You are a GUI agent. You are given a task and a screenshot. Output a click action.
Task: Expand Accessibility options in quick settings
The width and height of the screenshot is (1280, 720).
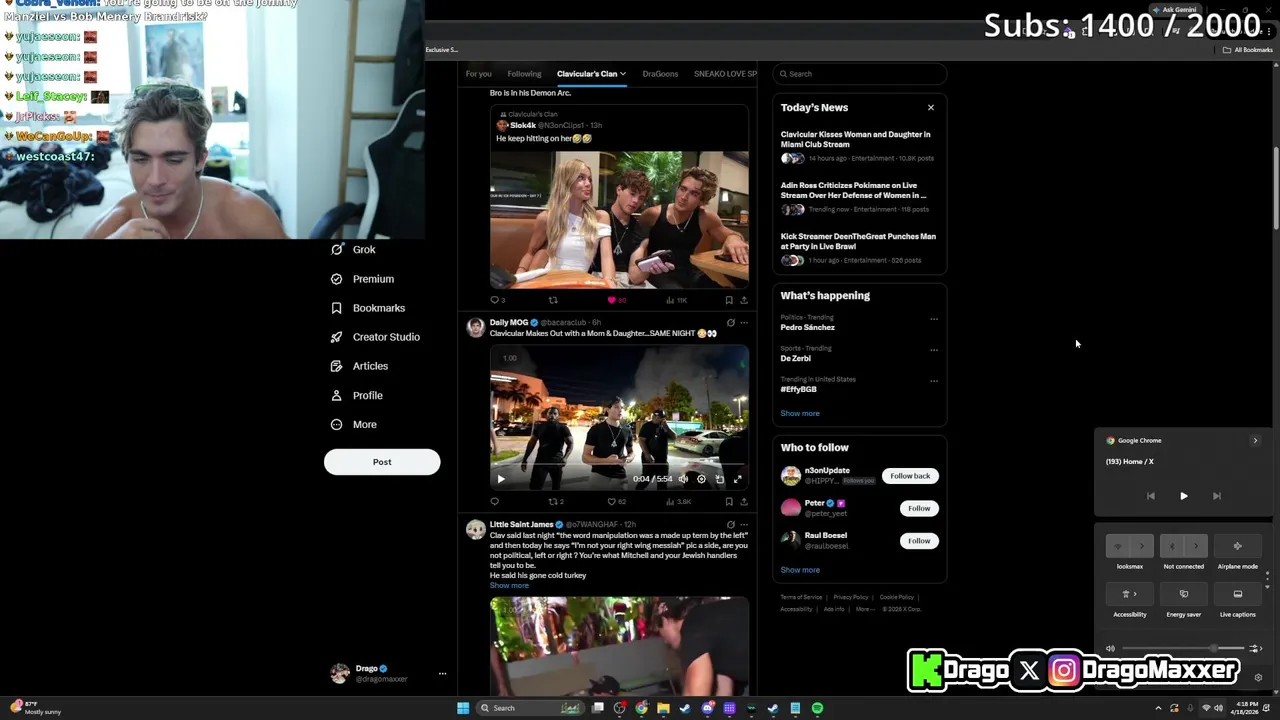click(1130, 594)
